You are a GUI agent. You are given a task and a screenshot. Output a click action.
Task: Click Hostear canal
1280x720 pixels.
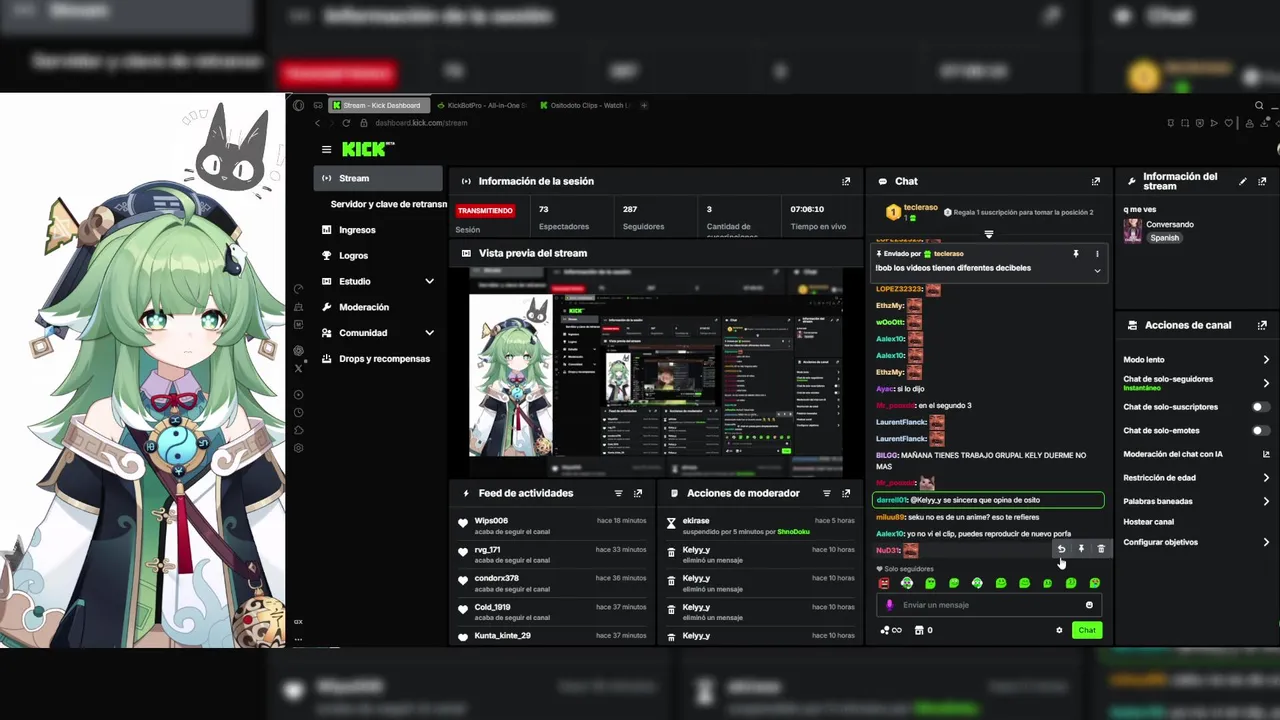tap(1149, 522)
